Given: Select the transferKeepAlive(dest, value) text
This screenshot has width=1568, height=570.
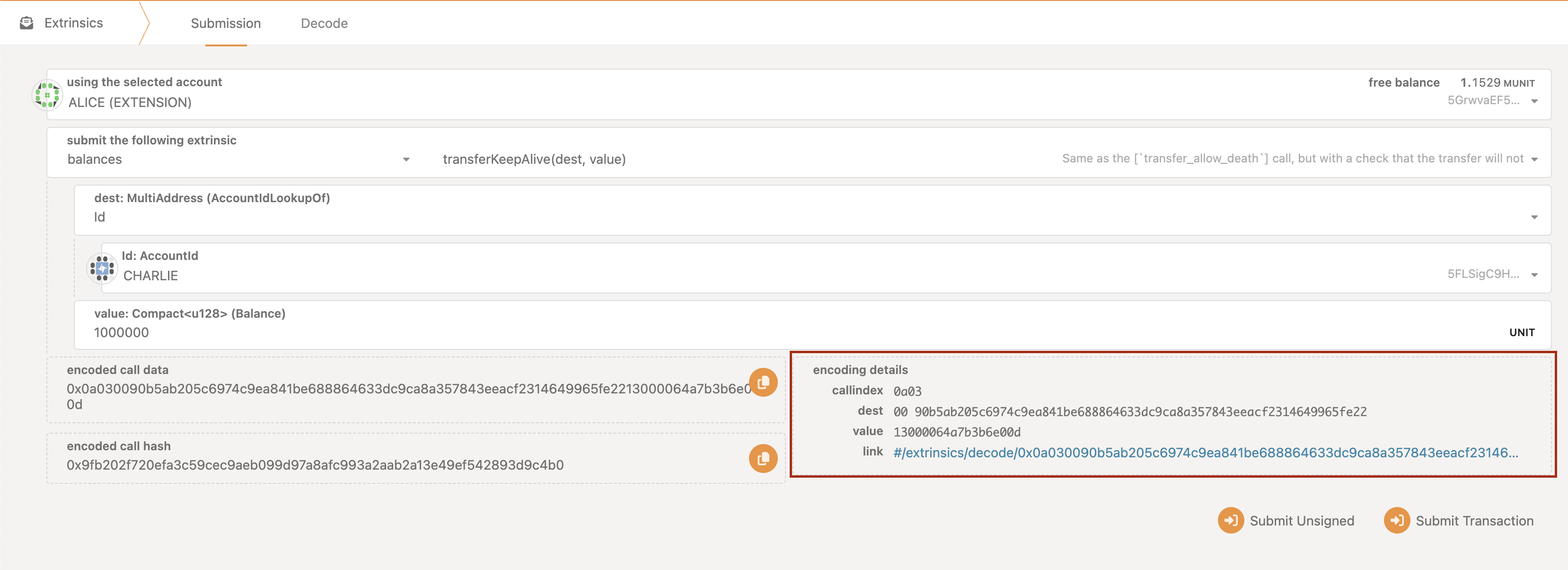Looking at the screenshot, I should click(534, 160).
